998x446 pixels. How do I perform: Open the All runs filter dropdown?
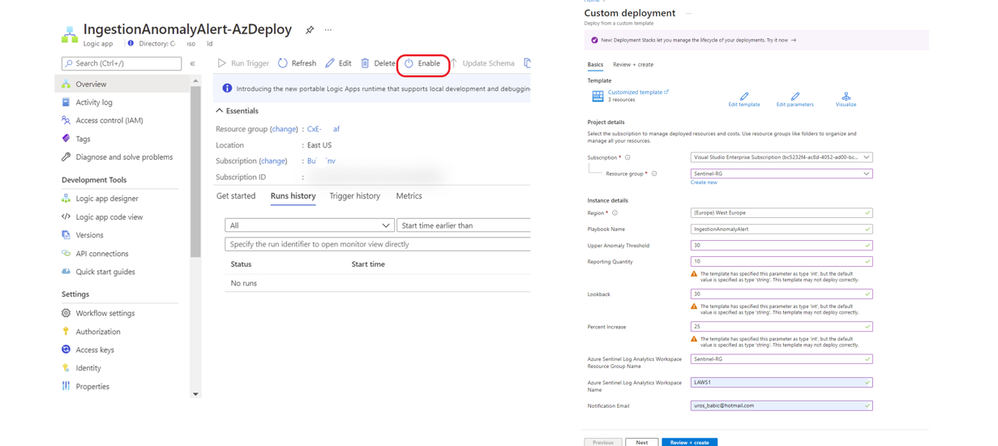[x=310, y=225]
